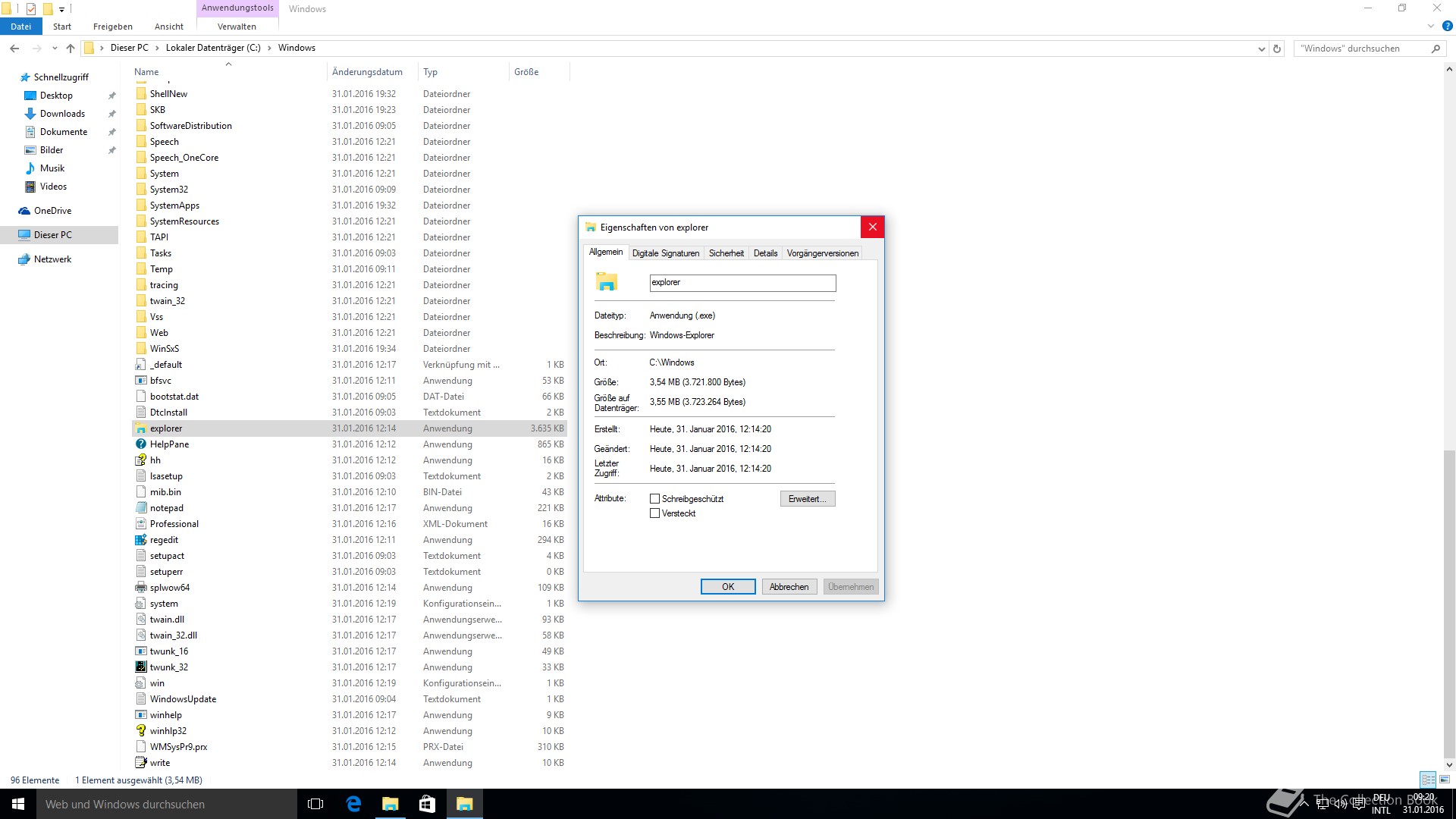Viewport: 1456px width, 819px height.
Task: Open the Freigeben ribbon tab
Action: tap(113, 27)
